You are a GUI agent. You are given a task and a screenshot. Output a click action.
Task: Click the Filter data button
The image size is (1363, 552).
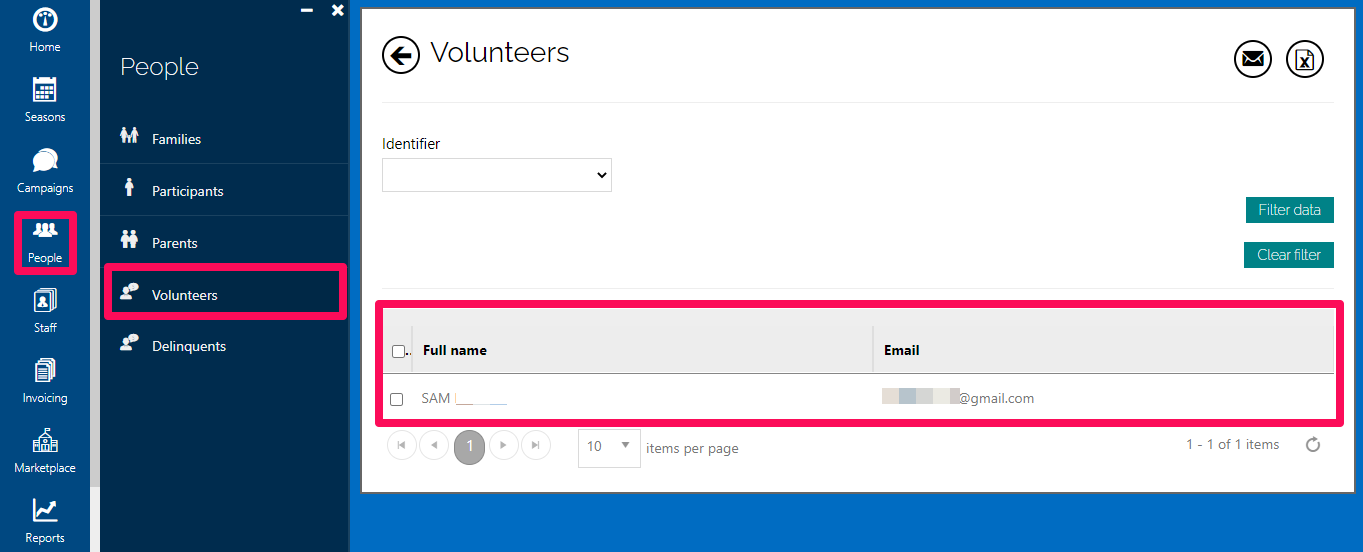(x=1290, y=210)
